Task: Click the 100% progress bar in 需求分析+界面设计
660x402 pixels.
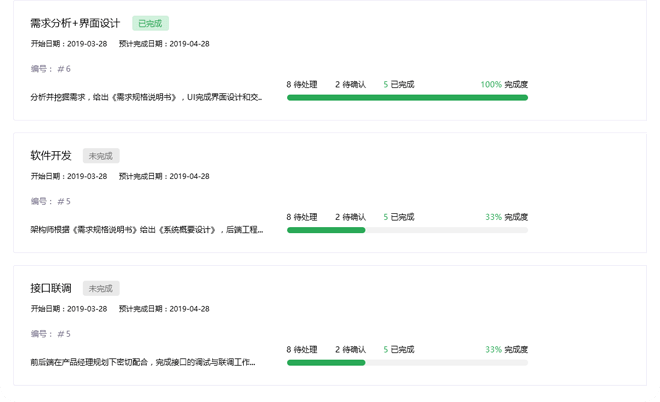Action: point(407,98)
